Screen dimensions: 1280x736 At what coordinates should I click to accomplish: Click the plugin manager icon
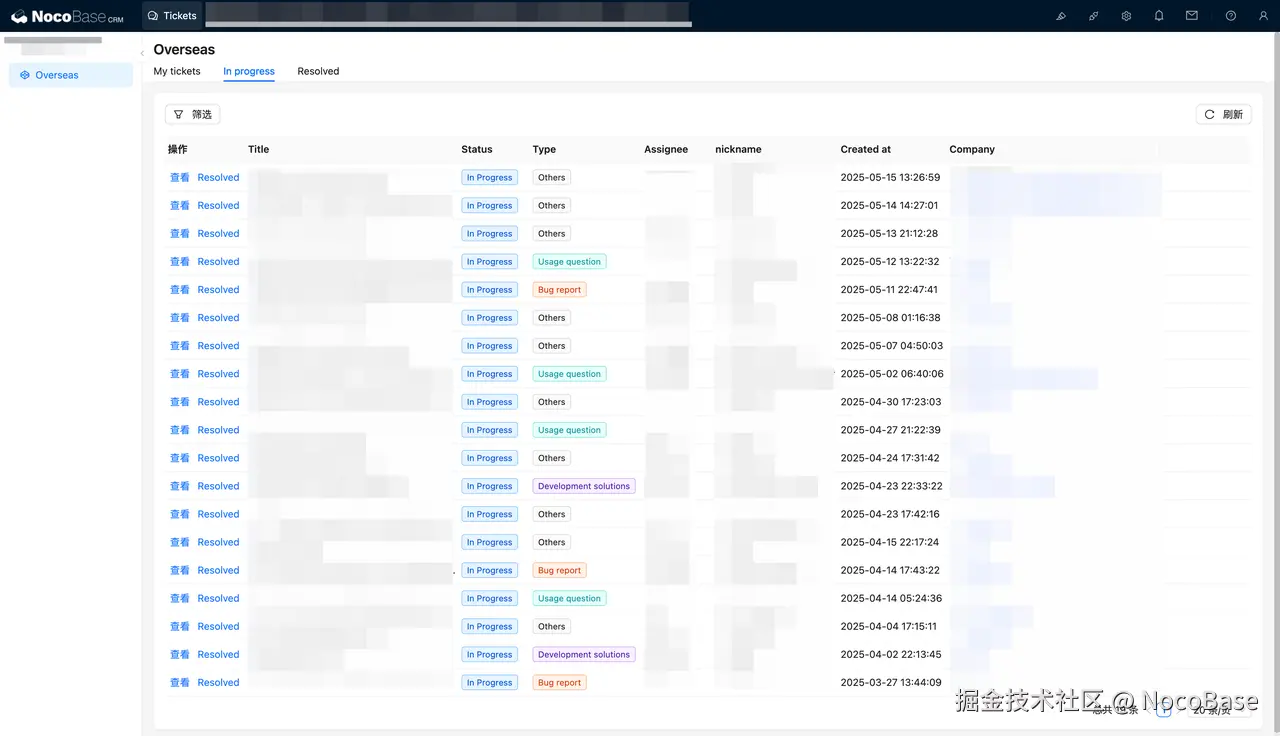pos(1093,15)
